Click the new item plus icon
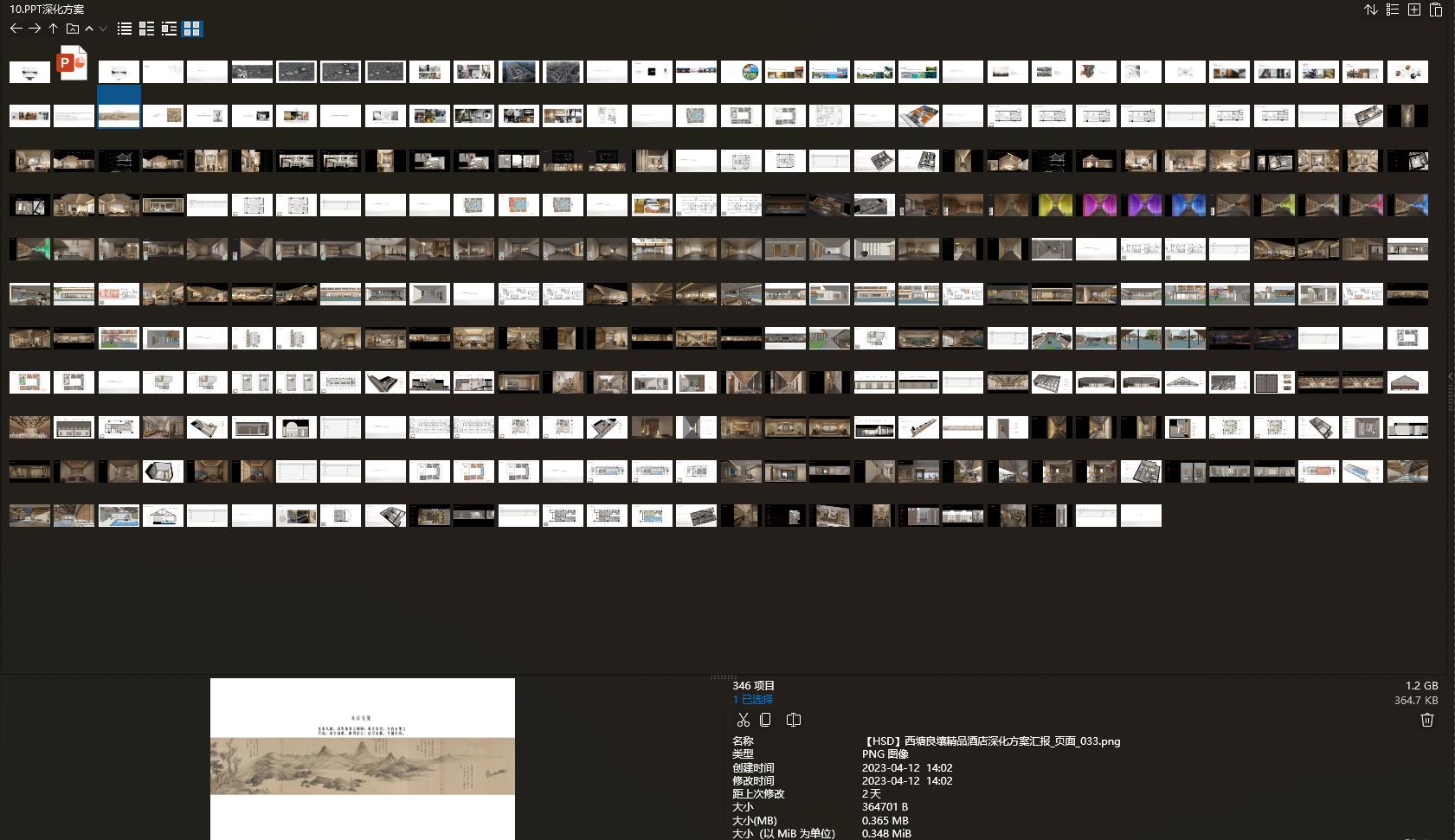This screenshot has height=840, width=1455. [1414, 10]
